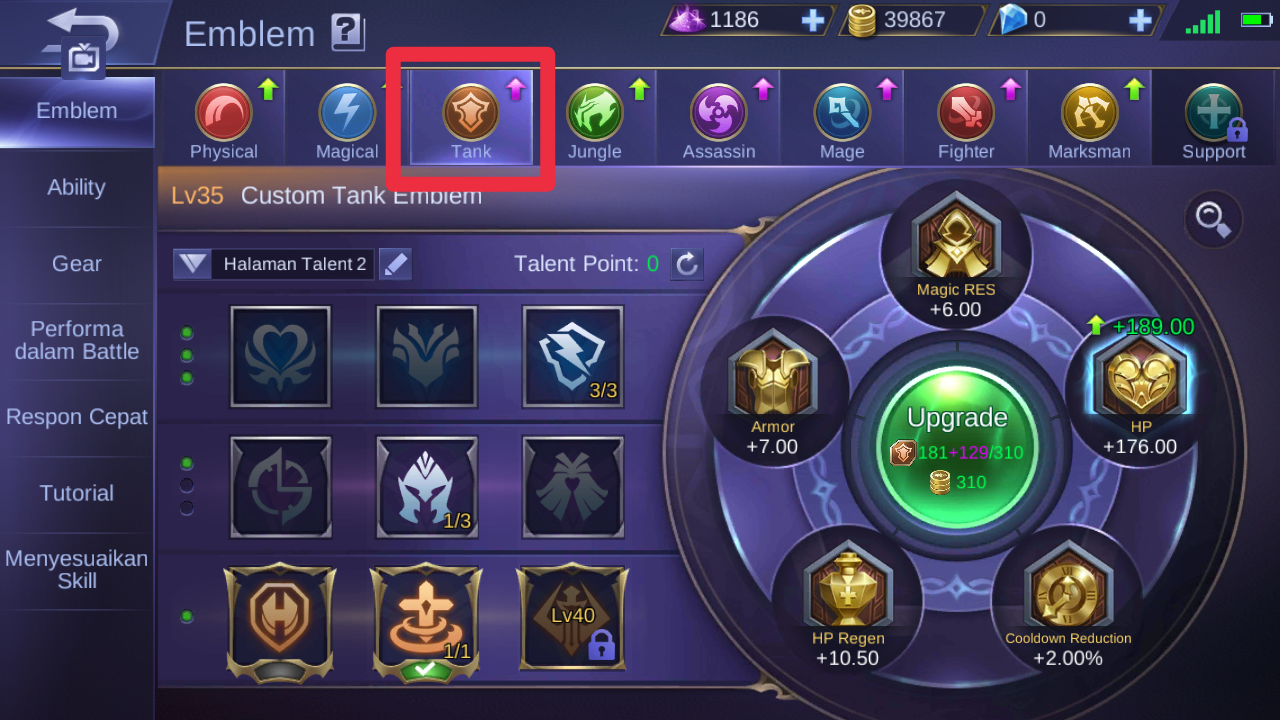Screen dimensions: 1280x720
Task: Switch to the Gear sidebar tab
Action: tap(77, 264)
